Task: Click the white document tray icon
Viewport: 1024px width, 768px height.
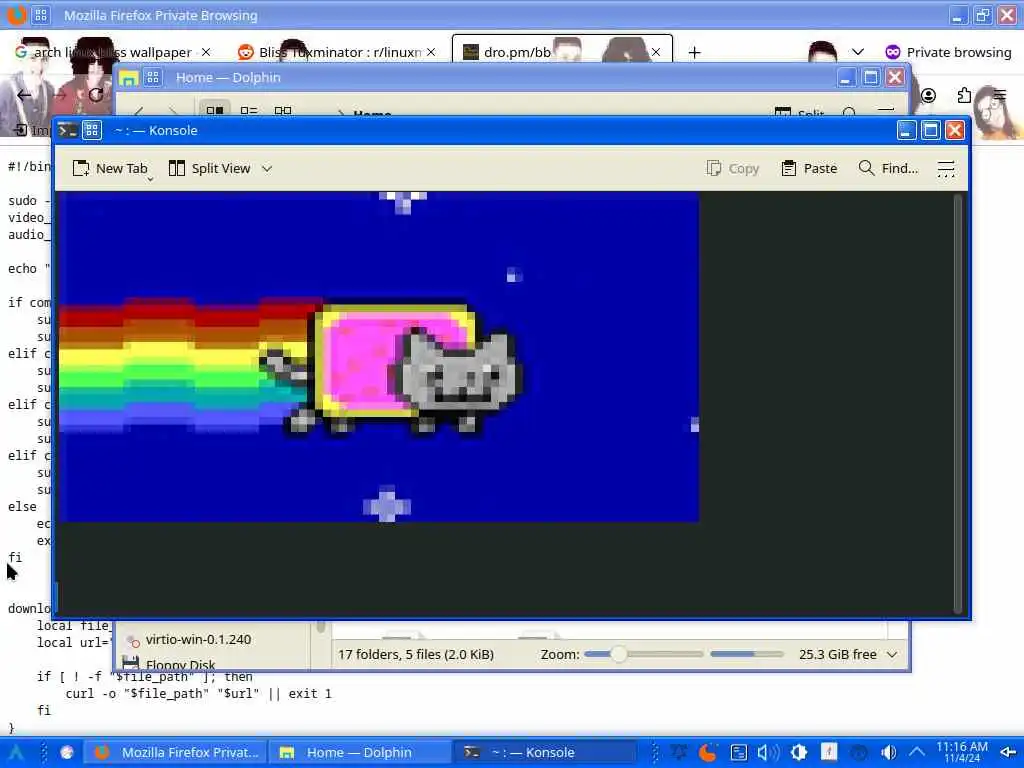Action: point(829,752)
